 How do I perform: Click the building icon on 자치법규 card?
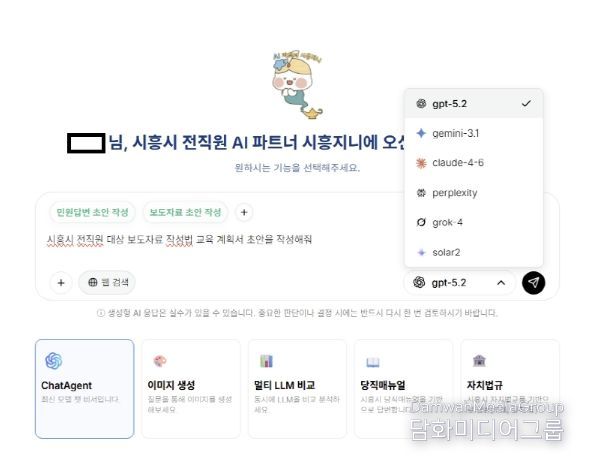click(x=479, y=360)
